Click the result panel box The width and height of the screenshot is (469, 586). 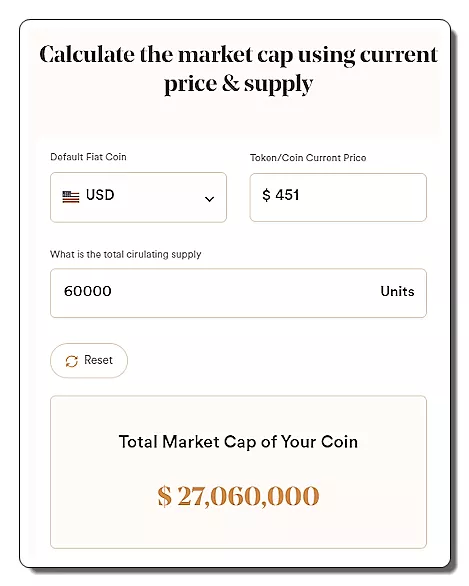point(238,472)
